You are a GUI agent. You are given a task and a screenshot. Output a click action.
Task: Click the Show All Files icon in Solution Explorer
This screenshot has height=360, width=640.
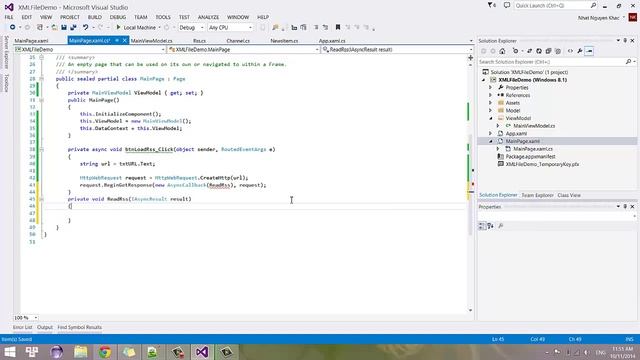pyautogui.click(x=558, y=51)
